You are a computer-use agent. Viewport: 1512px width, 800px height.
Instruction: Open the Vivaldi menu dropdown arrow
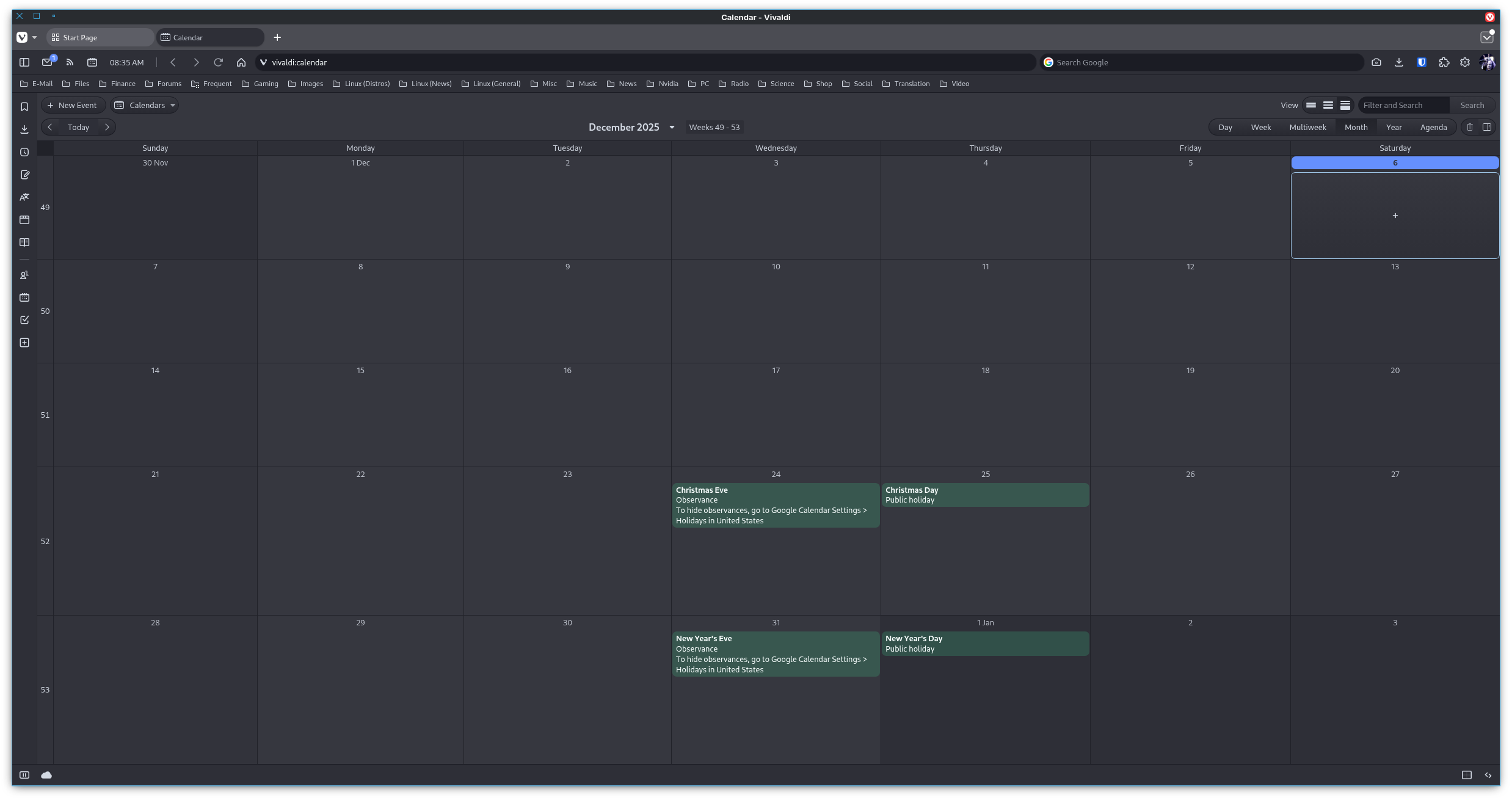[x=34, y=37]
